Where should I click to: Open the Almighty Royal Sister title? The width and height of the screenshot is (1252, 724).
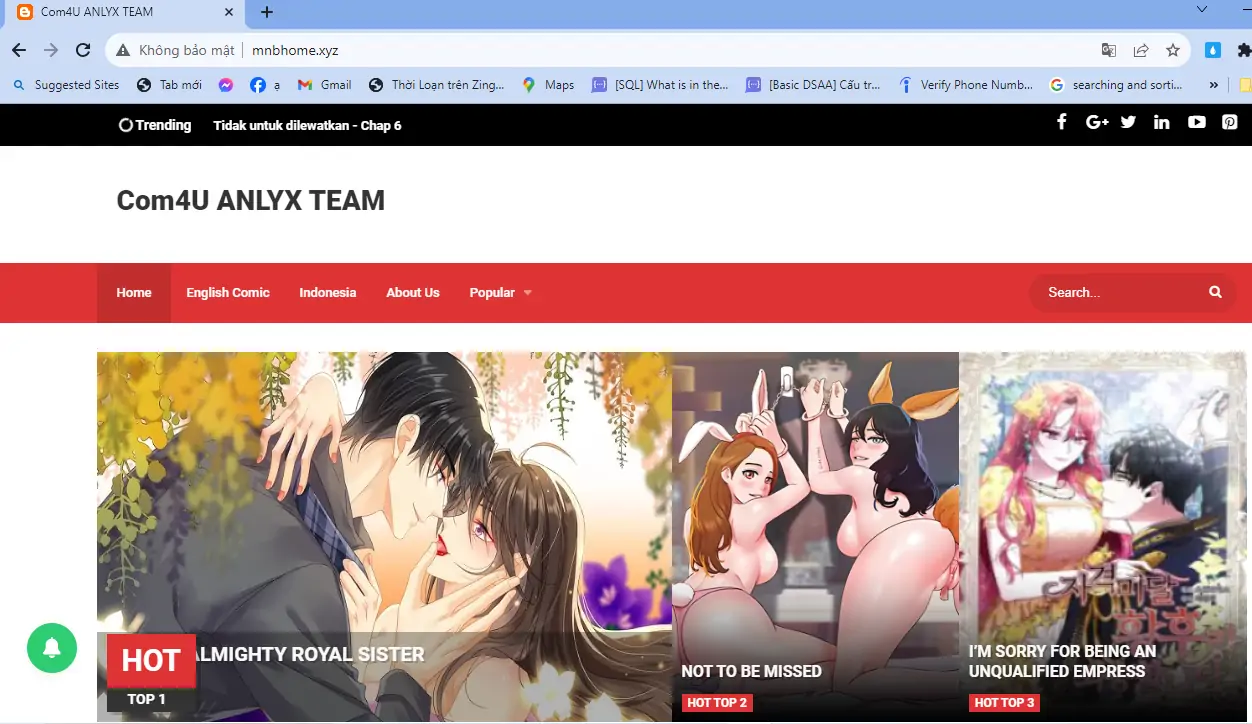point(308,655)
